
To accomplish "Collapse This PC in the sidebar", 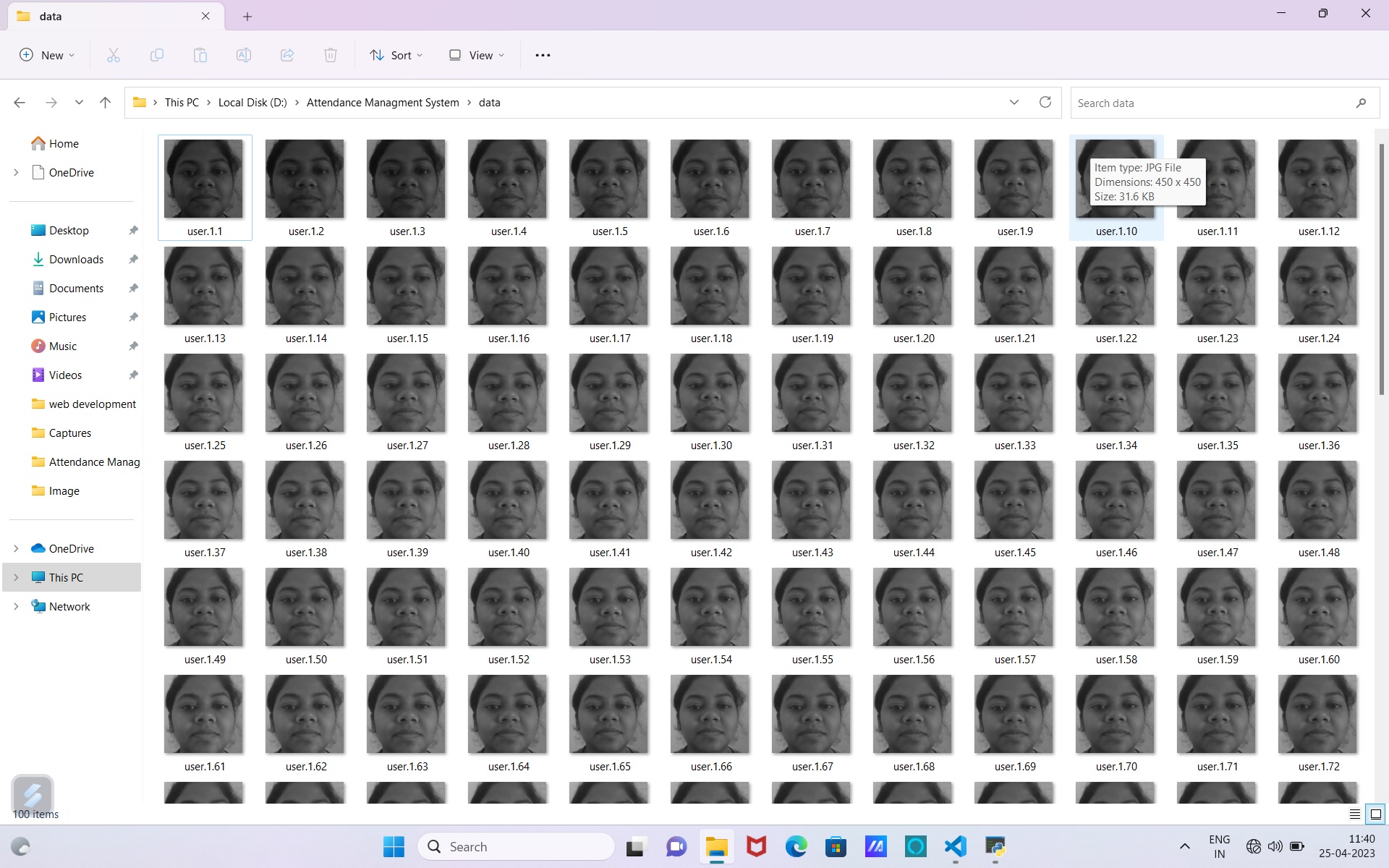I will [x=16, y=577].
